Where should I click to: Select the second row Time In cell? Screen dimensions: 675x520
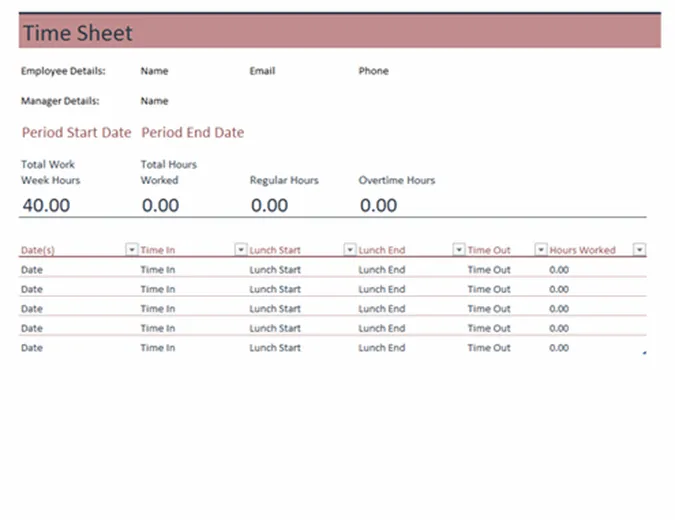[x=158, y=289]
